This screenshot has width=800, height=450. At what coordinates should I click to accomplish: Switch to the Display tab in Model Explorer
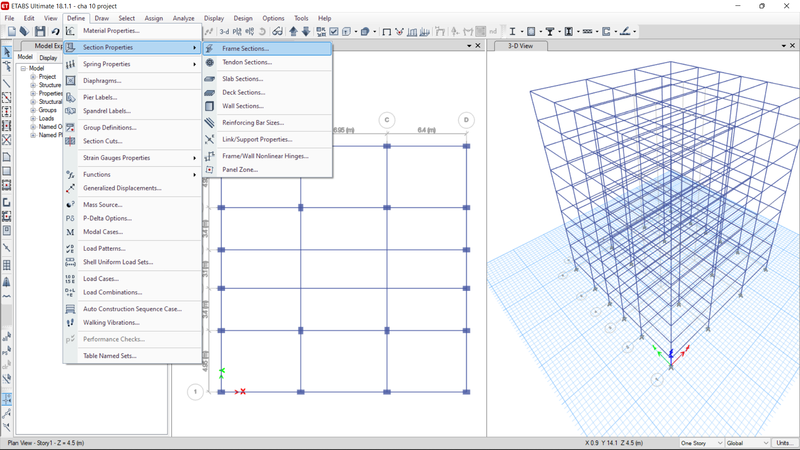(48, 58)
